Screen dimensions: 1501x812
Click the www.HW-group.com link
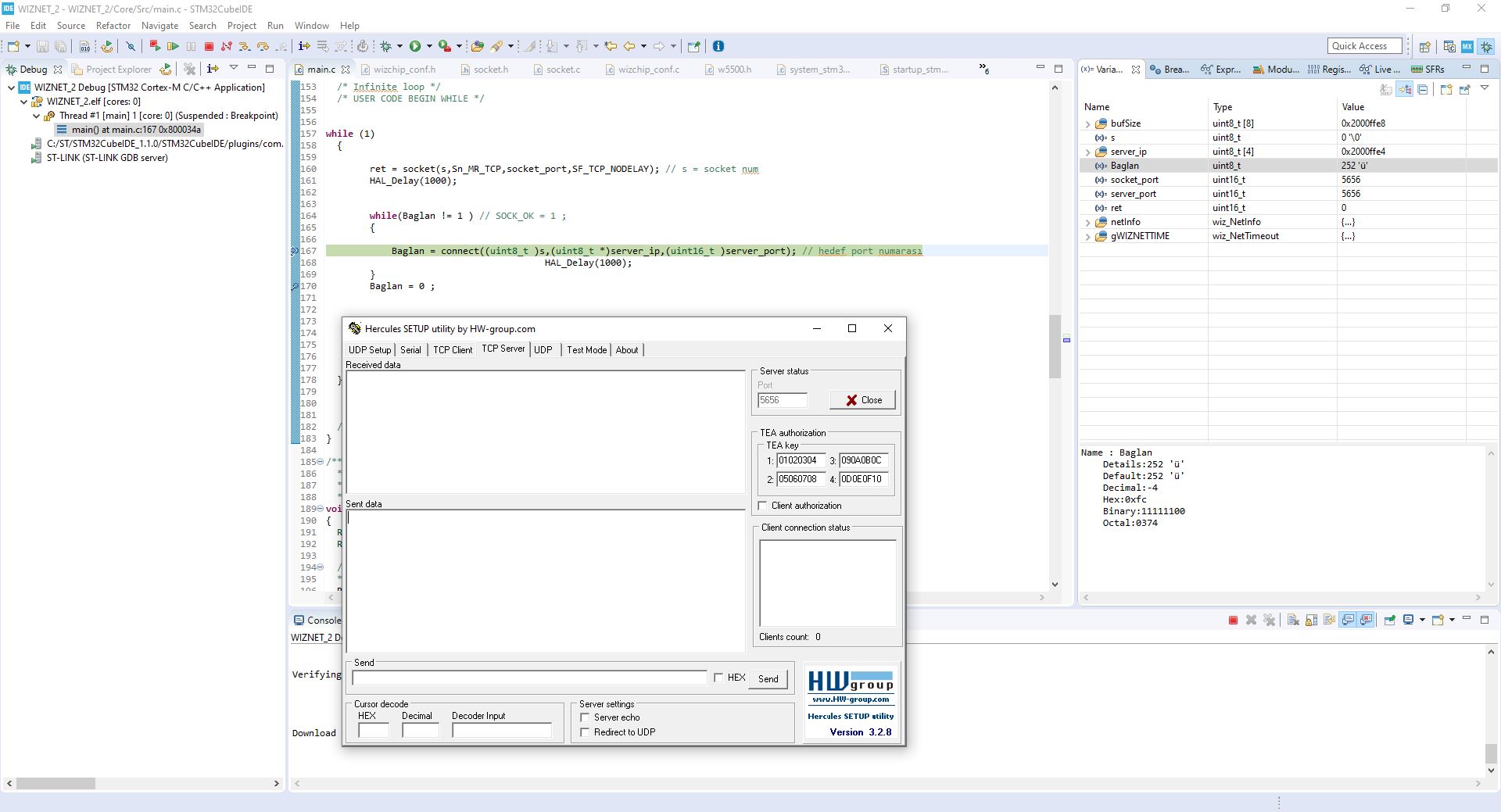[x=851, y=699]
